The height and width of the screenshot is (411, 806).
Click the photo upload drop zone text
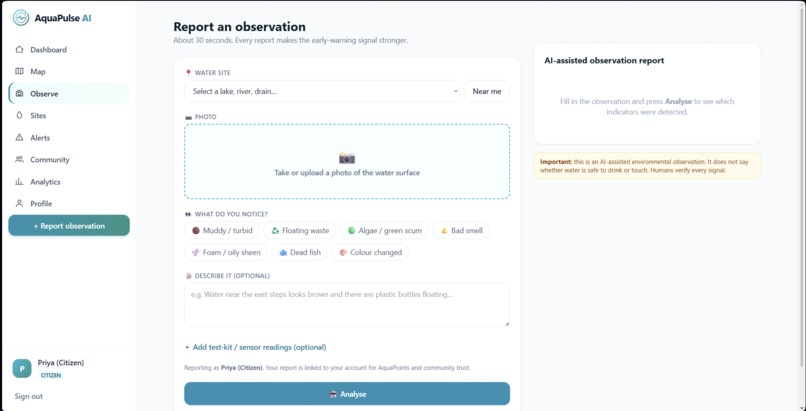[x=347, y=173]
